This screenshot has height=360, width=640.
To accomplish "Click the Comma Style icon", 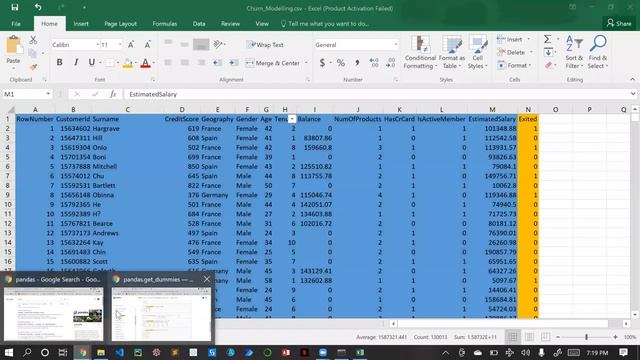I will 357,63.
